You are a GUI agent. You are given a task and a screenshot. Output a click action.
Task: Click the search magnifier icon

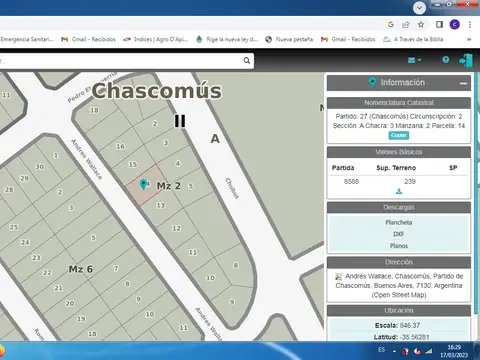click(x=247, y=60)
